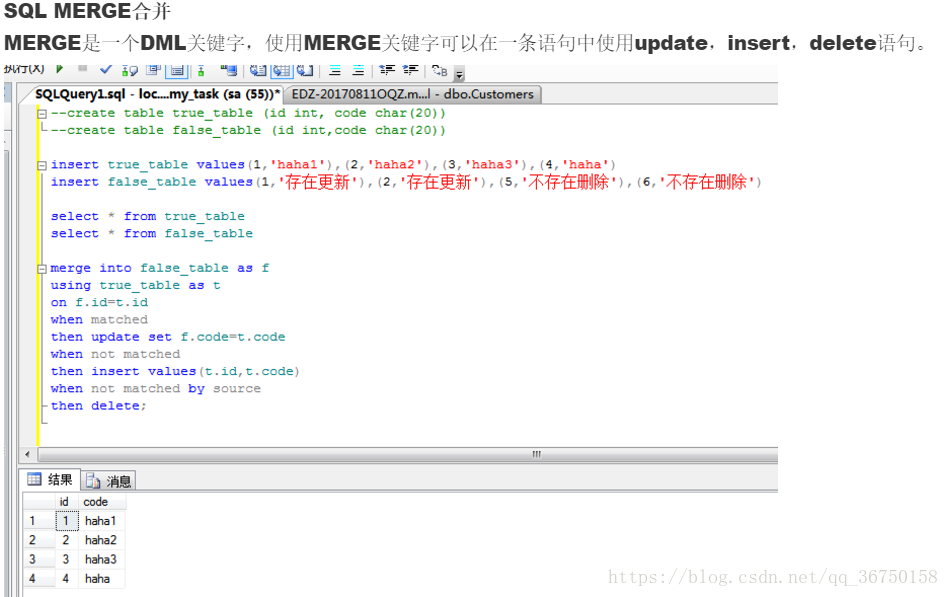The image size is (949, 597).
Task: Click the 'on f.id=t.id' line
Action: (99, 302)
